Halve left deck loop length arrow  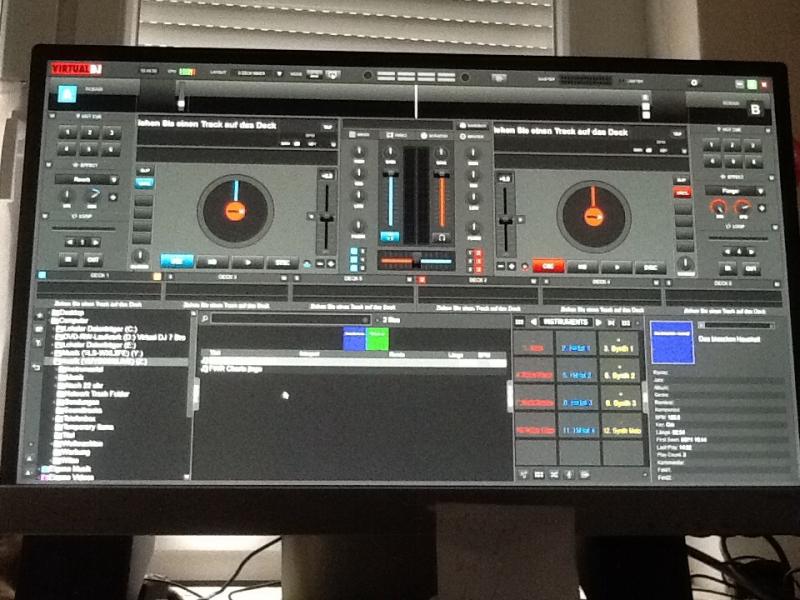pyautogui.click(x=70, y=242)
